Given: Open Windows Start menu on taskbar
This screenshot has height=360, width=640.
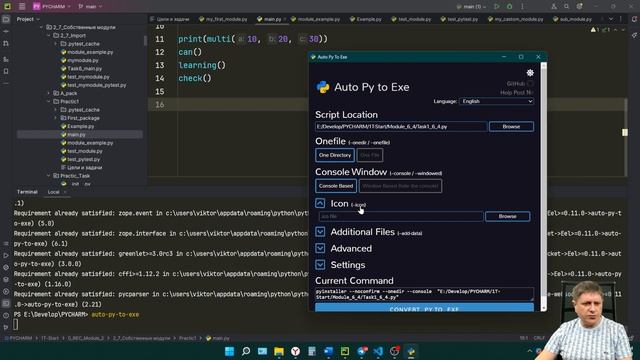Looking at the screenshot, I should point(229,351).
